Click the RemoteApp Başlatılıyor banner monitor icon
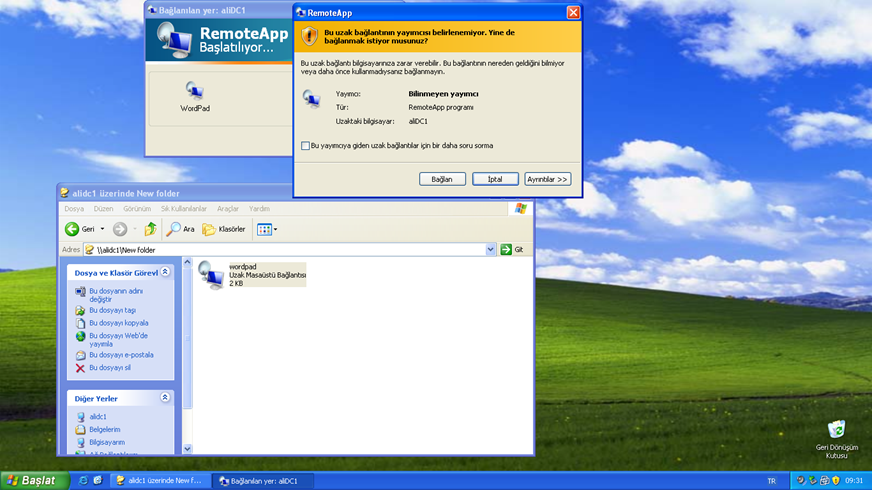Viewport: 872px width, 490px height. (x=175, y=41)
